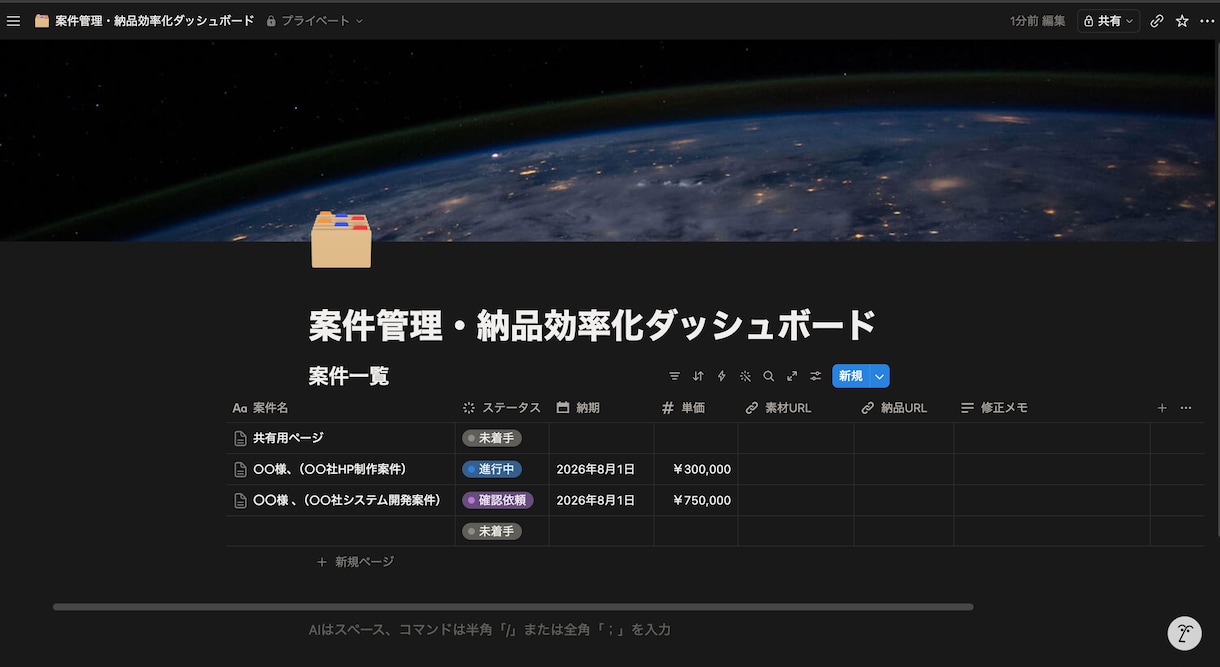Open the 未着手 status of 共有用ページ

click(492, 438)
